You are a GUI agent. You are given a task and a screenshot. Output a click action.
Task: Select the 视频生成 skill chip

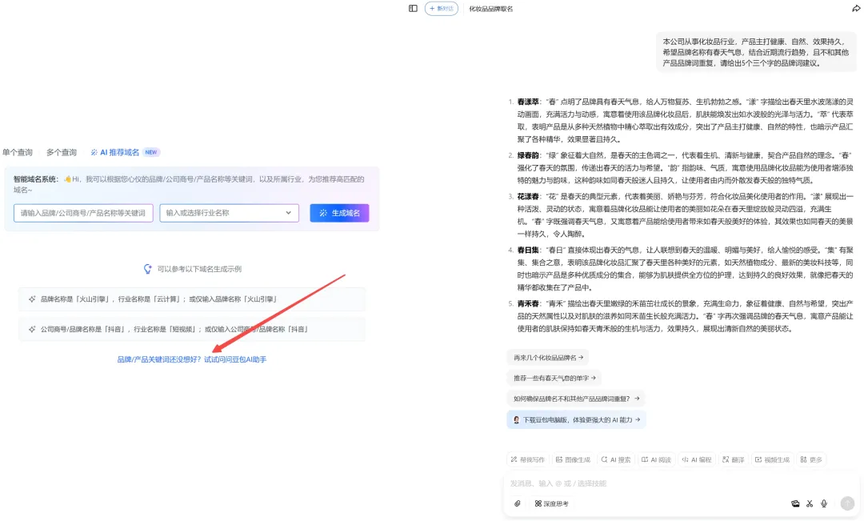(772, 459)
